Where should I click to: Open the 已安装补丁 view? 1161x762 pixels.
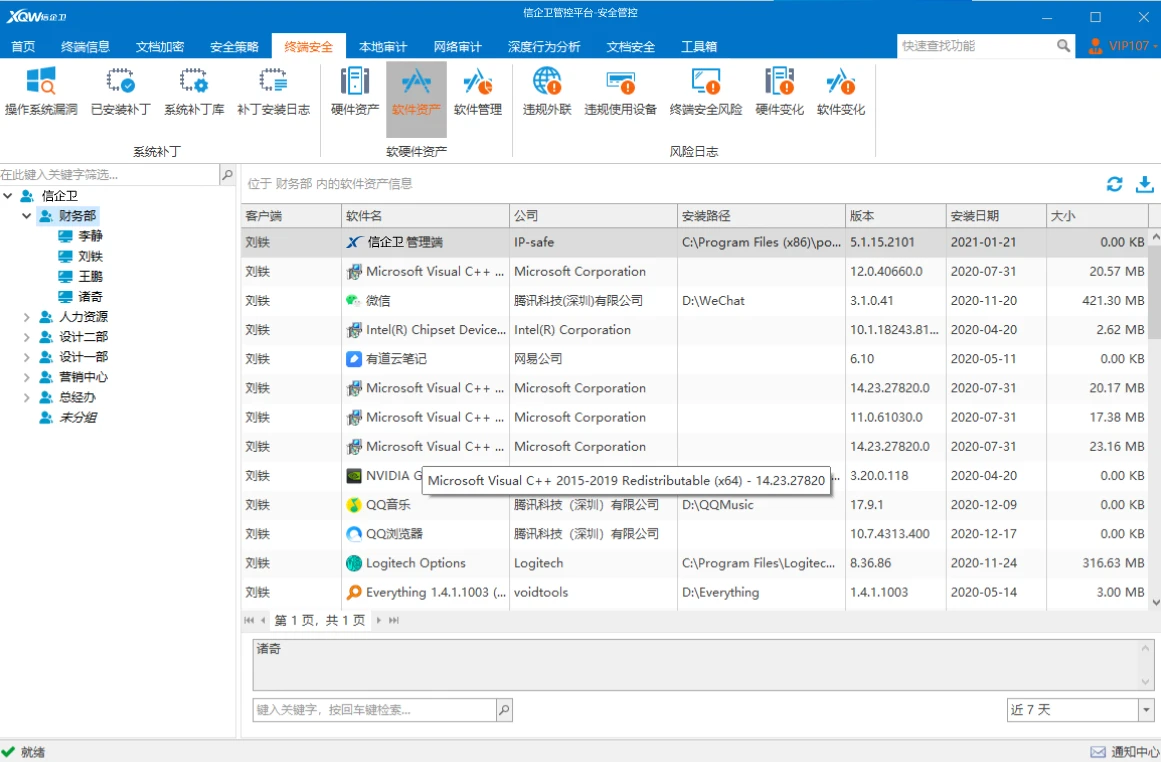point(121,92)
